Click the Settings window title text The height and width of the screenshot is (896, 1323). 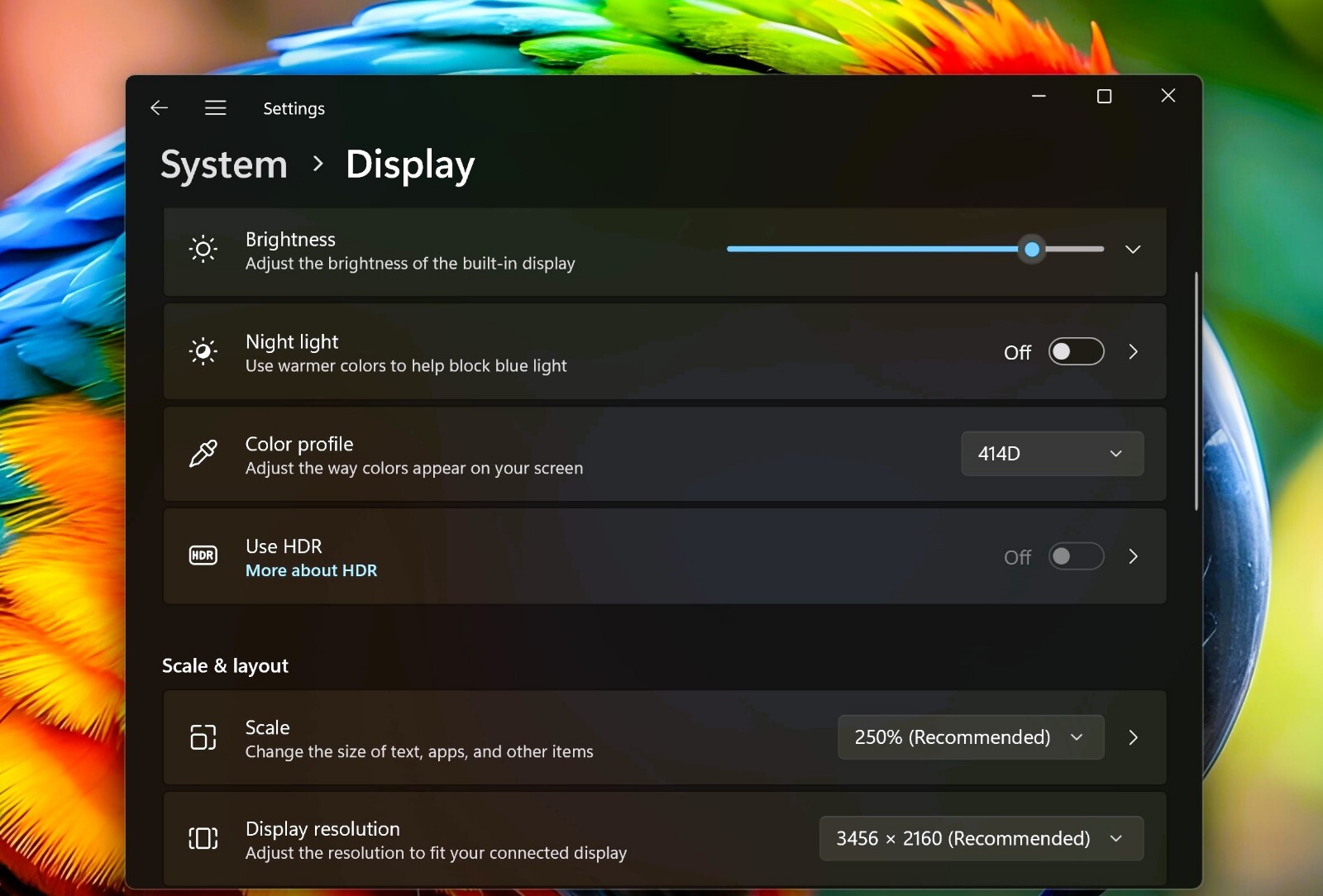coord(294,108)
